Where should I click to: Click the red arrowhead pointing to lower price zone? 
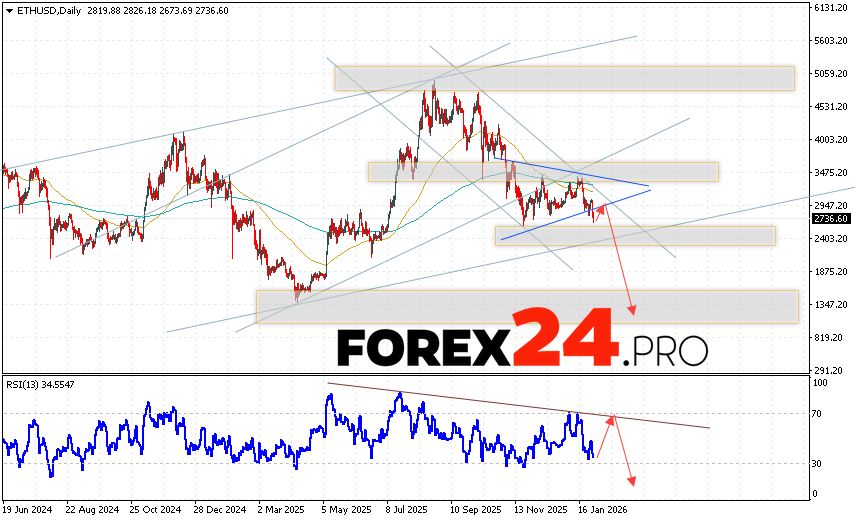pos(631,310)
